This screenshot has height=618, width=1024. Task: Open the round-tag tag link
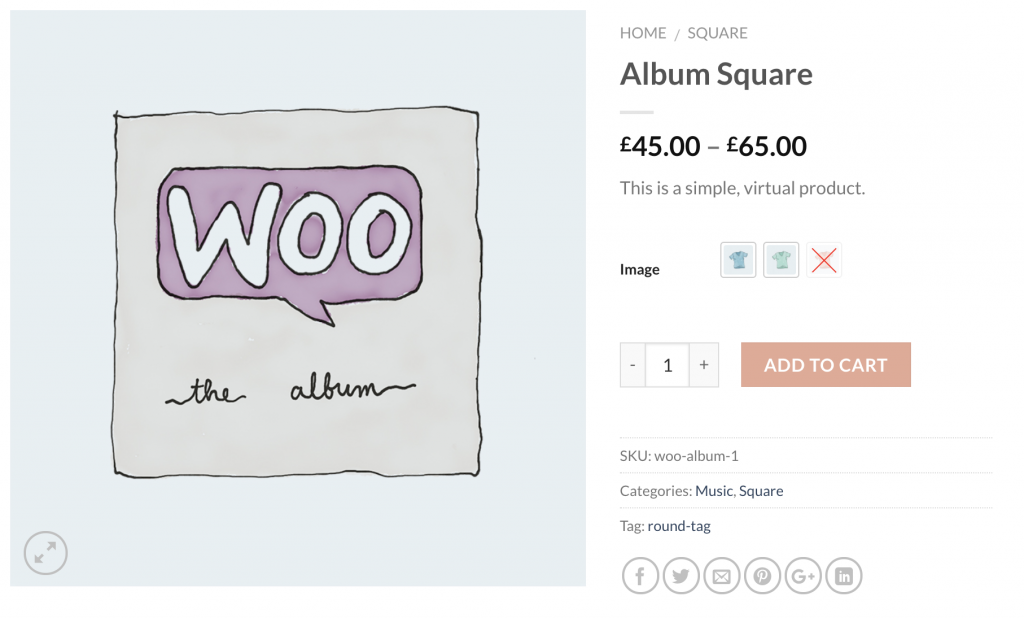pos(679,526)
